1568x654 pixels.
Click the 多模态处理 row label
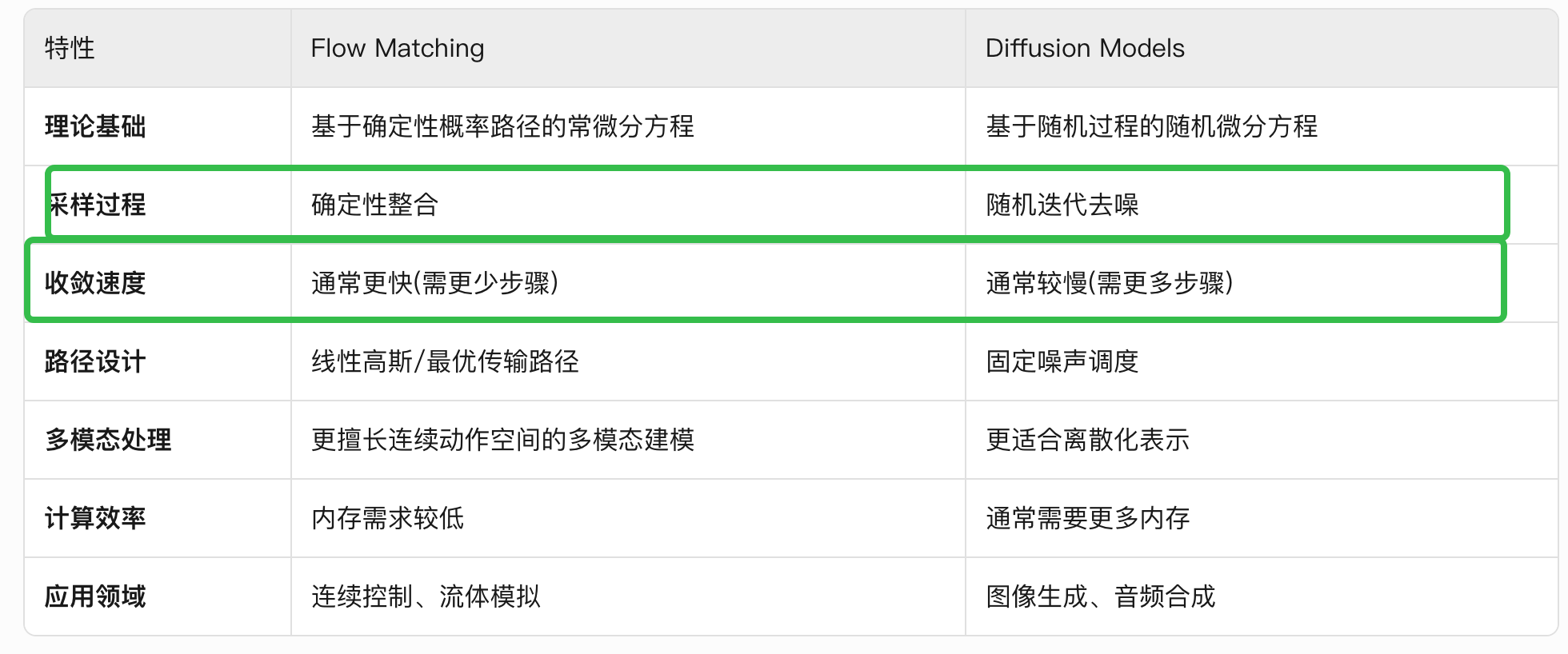click(x=108, y=441)
